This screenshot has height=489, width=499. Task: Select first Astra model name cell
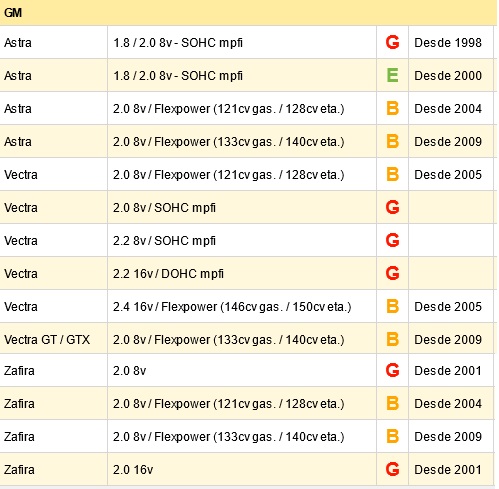point(53,42)
